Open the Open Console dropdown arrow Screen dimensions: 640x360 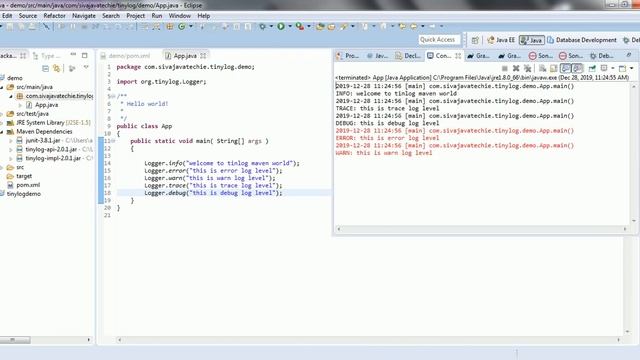631,68
